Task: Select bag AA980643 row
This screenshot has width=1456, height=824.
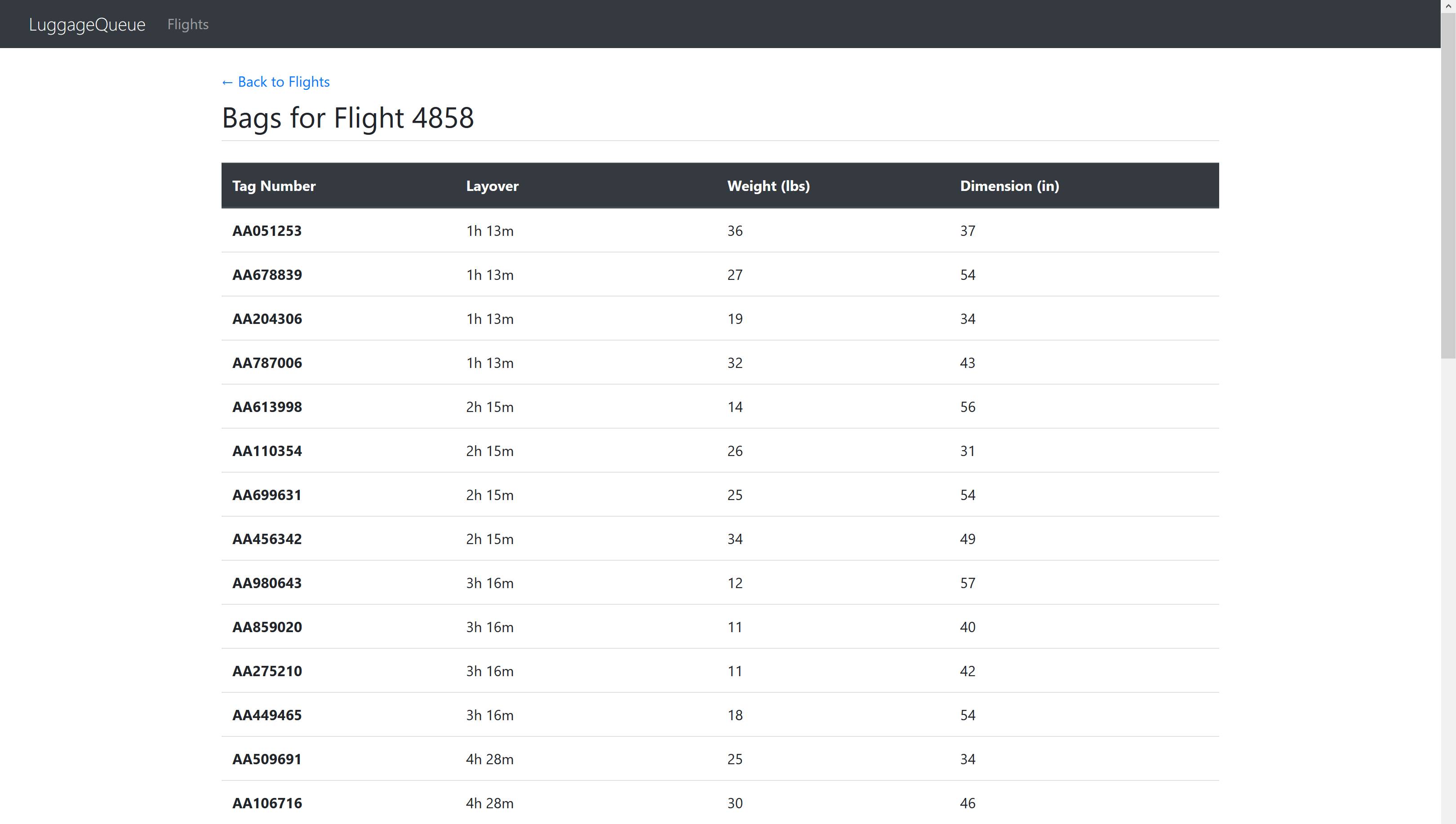Action: point(267,584)
